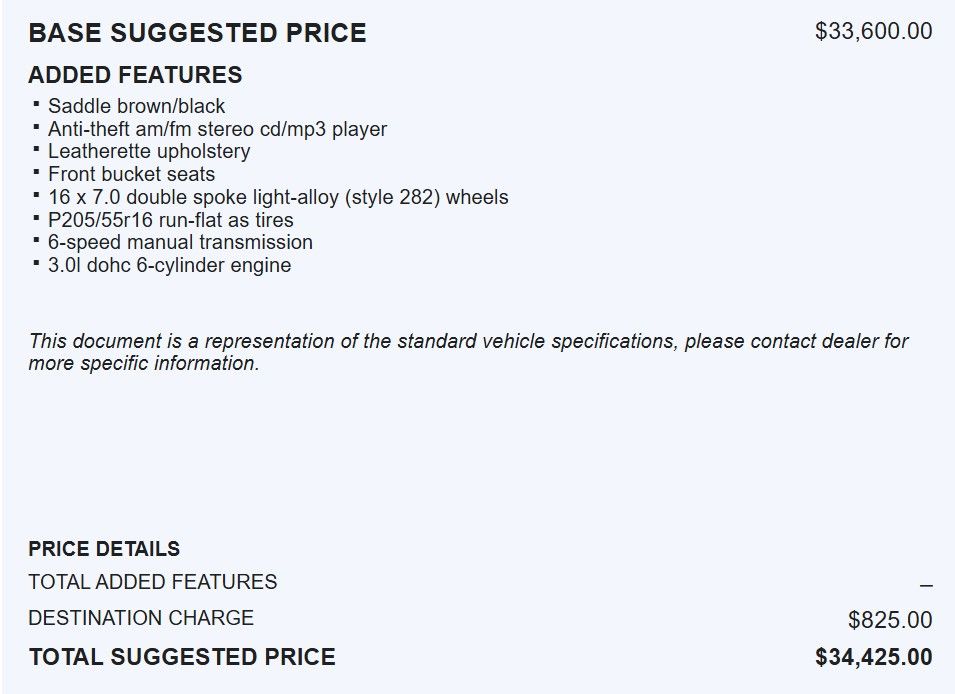This screenshot has height=694, width=955.
Task: Click the 3.0l dohc 6-cylinder engine item
Action: point(169,265)
